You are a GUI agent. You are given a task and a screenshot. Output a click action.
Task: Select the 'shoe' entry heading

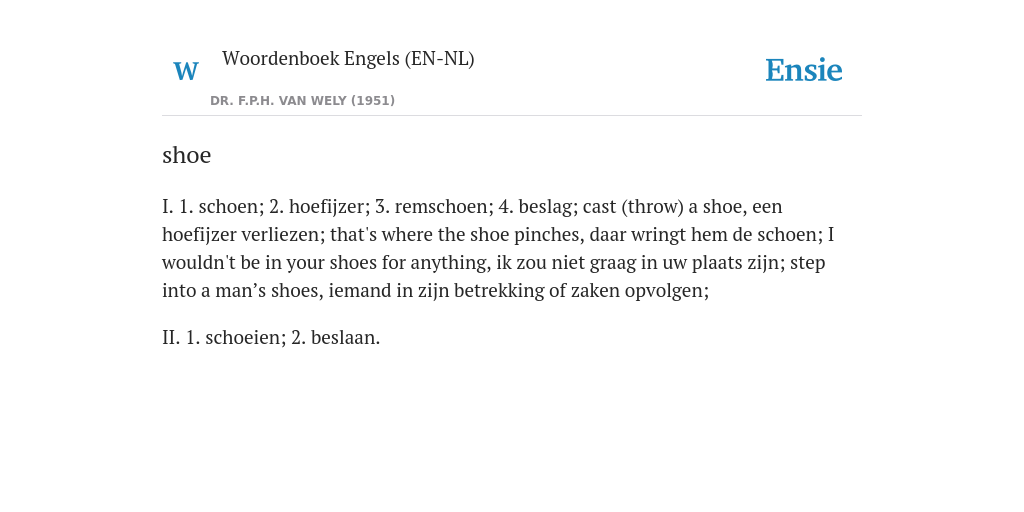click(x=187, y=155)
